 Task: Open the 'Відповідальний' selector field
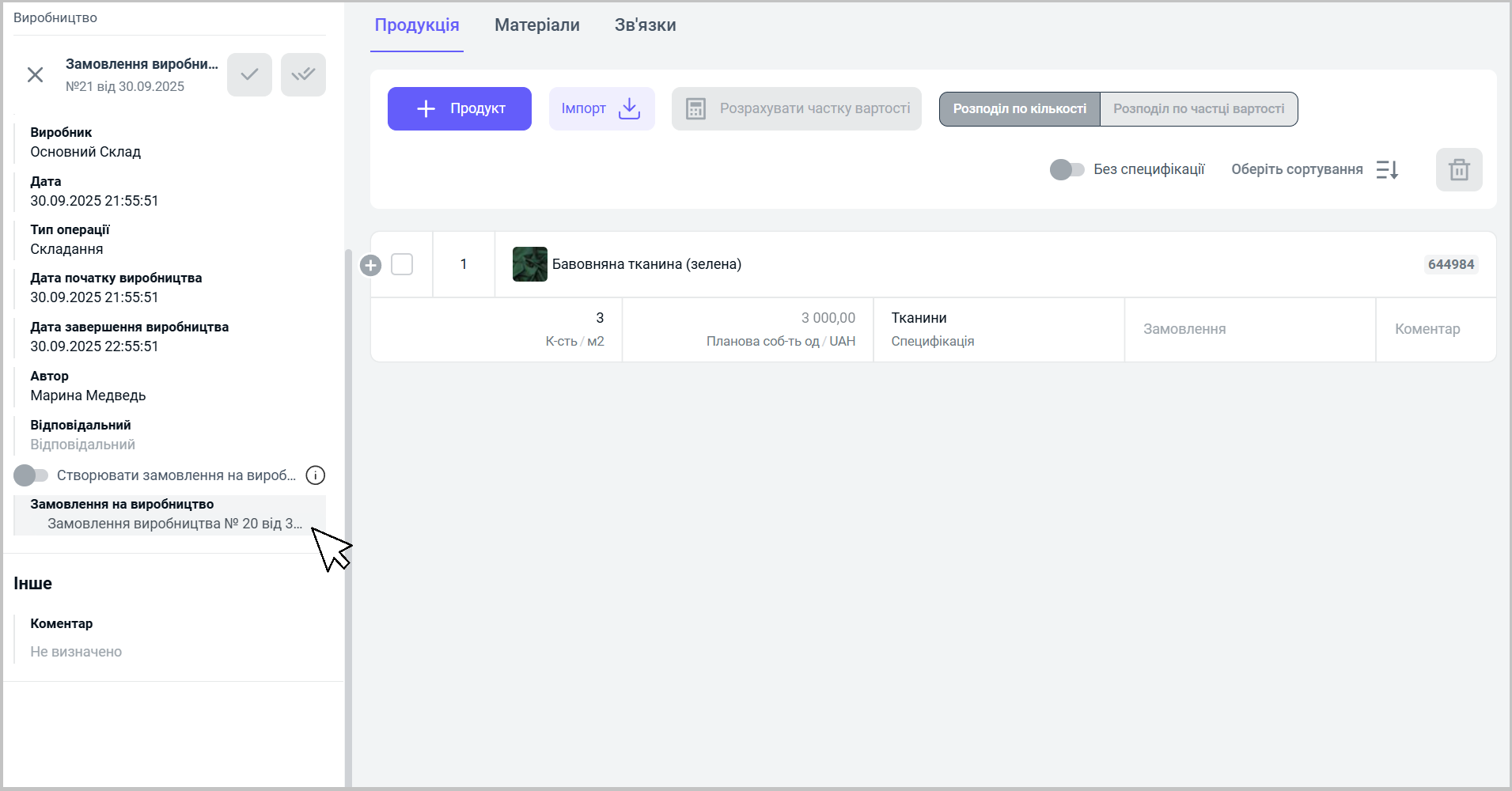point(82,445)
